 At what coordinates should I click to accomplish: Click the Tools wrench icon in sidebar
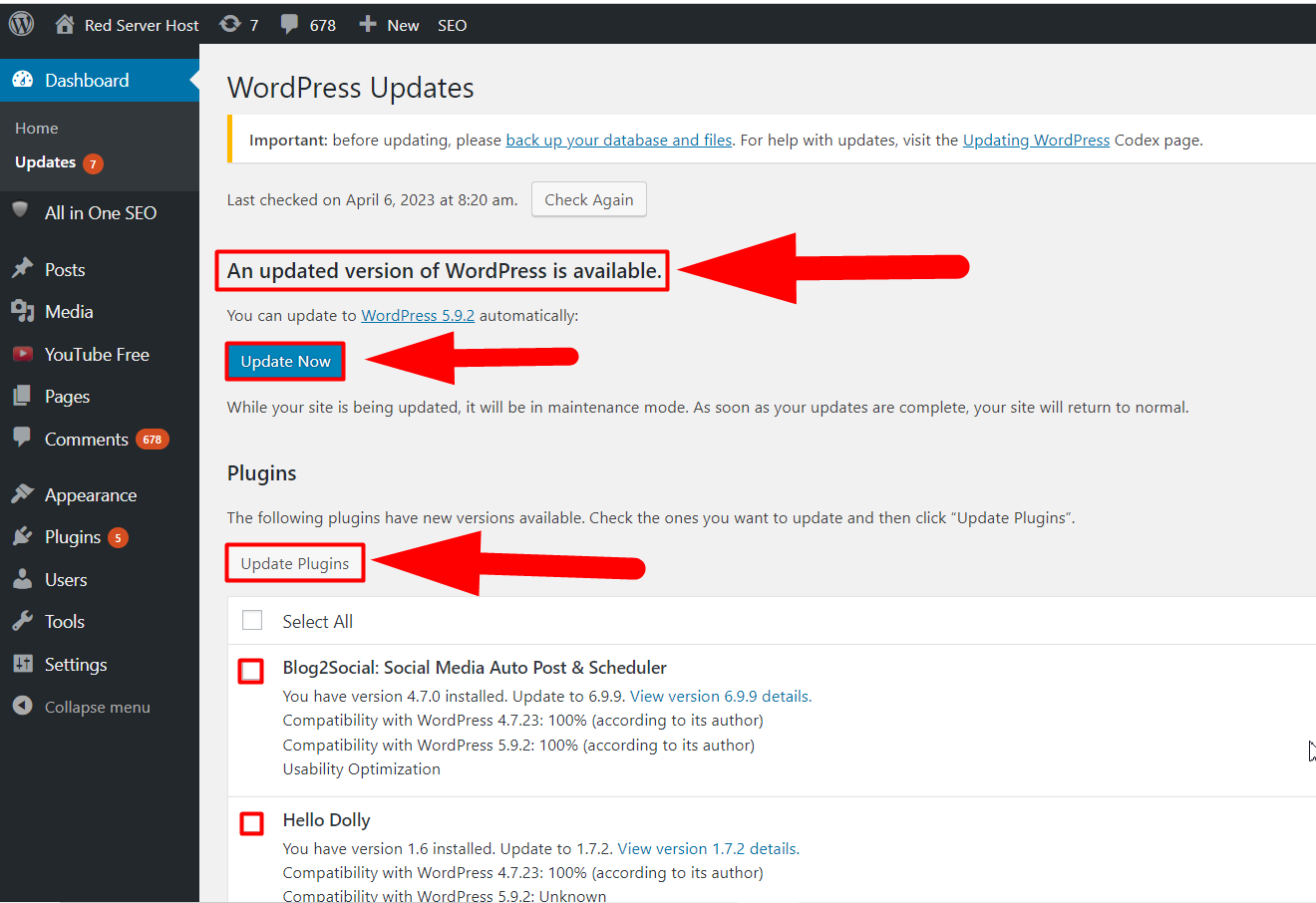click(22, 622)
